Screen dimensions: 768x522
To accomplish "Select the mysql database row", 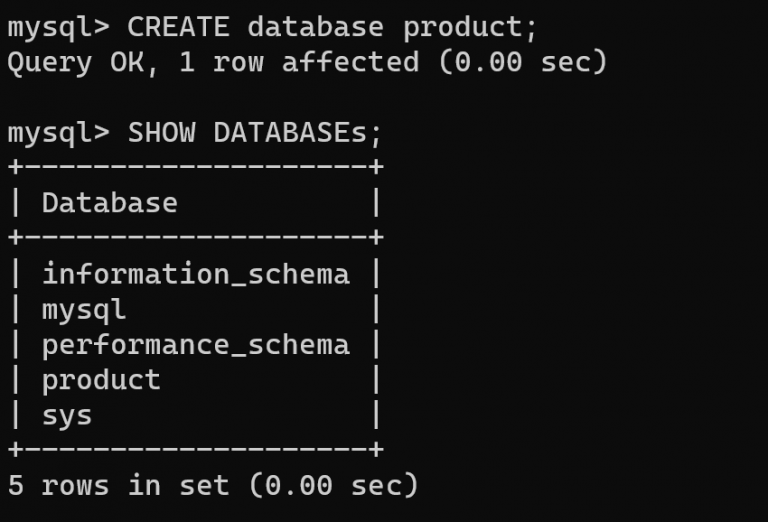I will pyautogui.click(x=195, y=310).
